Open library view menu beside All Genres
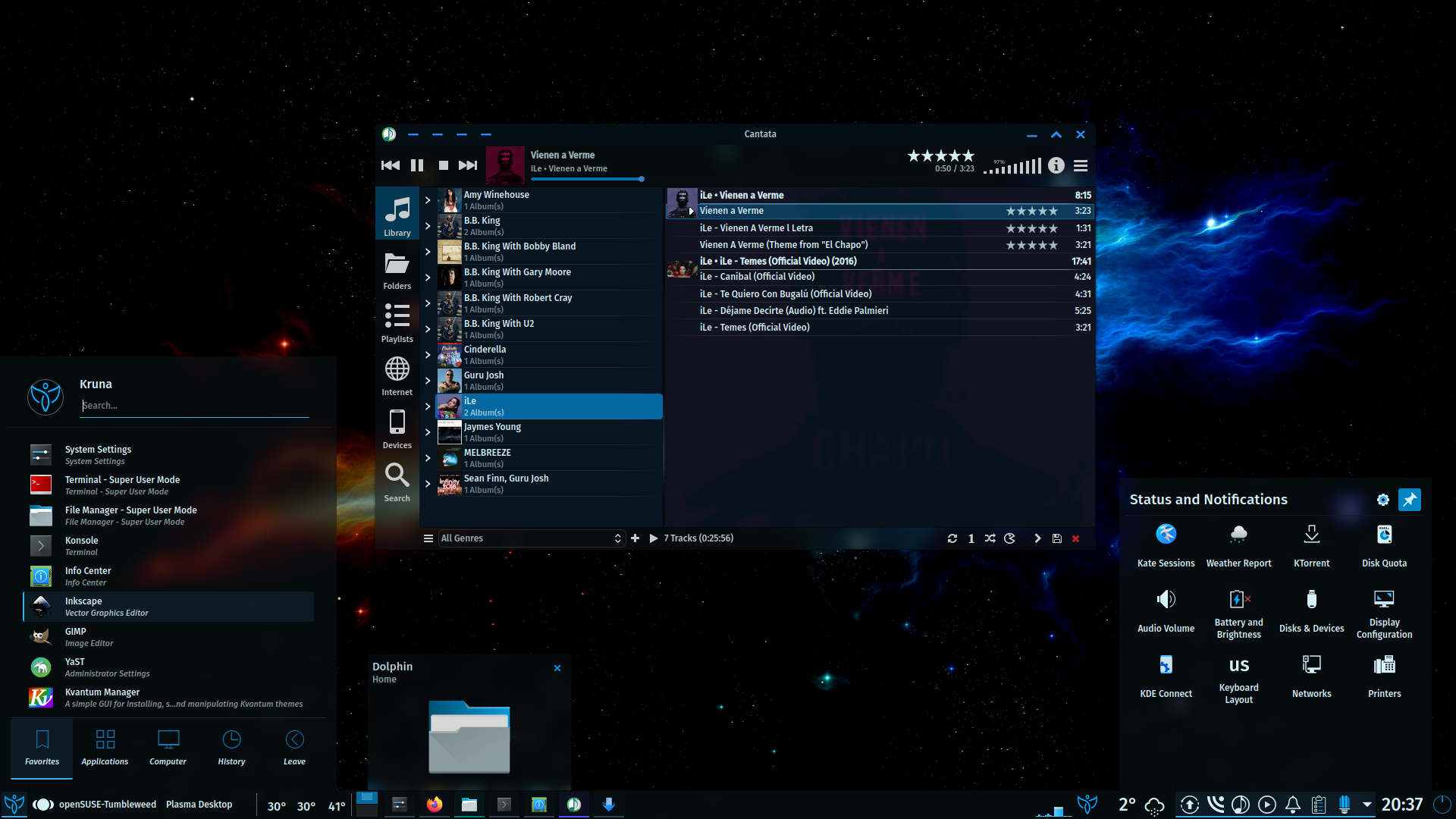This screenshot has height=819, width=1456. (x=428, y=538)
